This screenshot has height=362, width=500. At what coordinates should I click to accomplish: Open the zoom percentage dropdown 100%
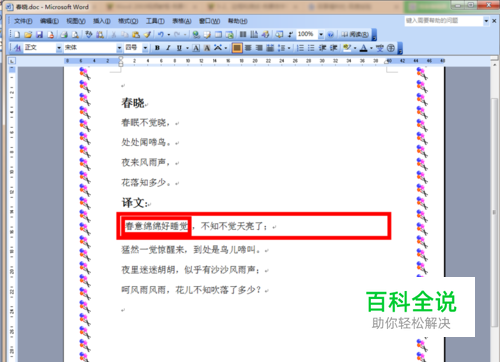[x=321, y=34]
